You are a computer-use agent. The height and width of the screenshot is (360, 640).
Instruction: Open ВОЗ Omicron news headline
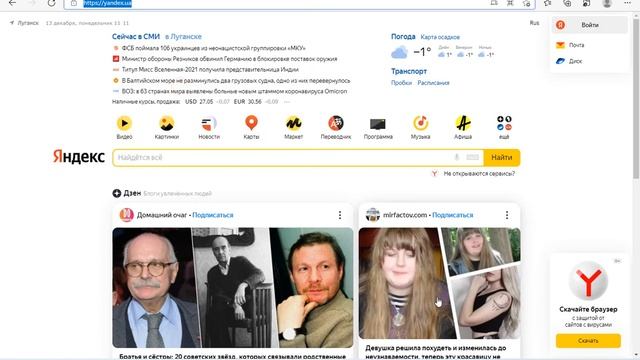click(x=234, y=91)
